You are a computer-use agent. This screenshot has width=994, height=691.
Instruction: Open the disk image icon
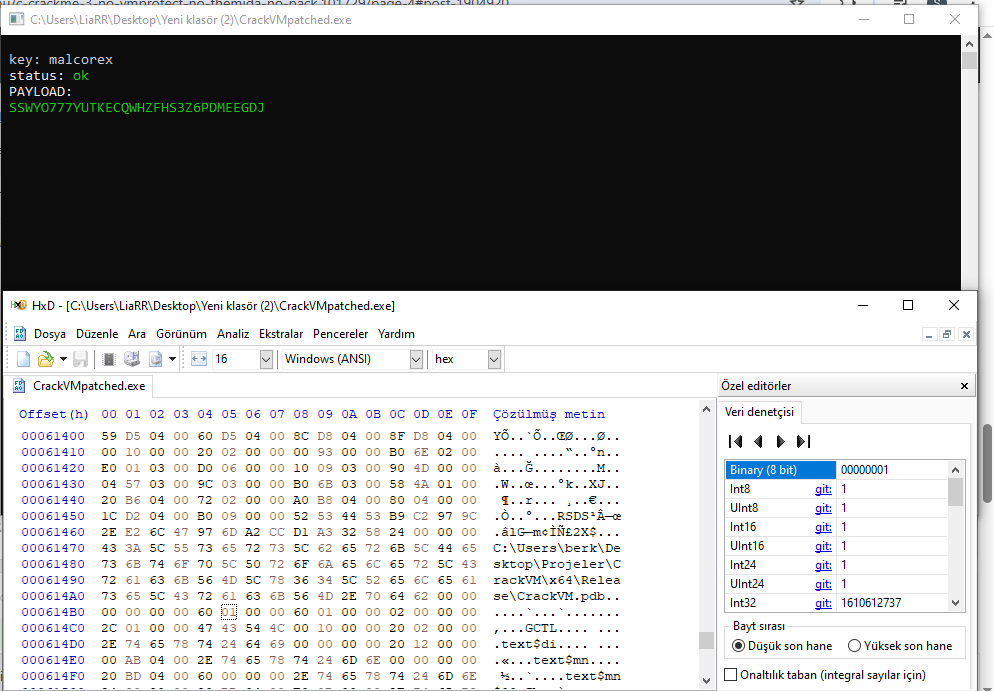click(x=155, y=359)
